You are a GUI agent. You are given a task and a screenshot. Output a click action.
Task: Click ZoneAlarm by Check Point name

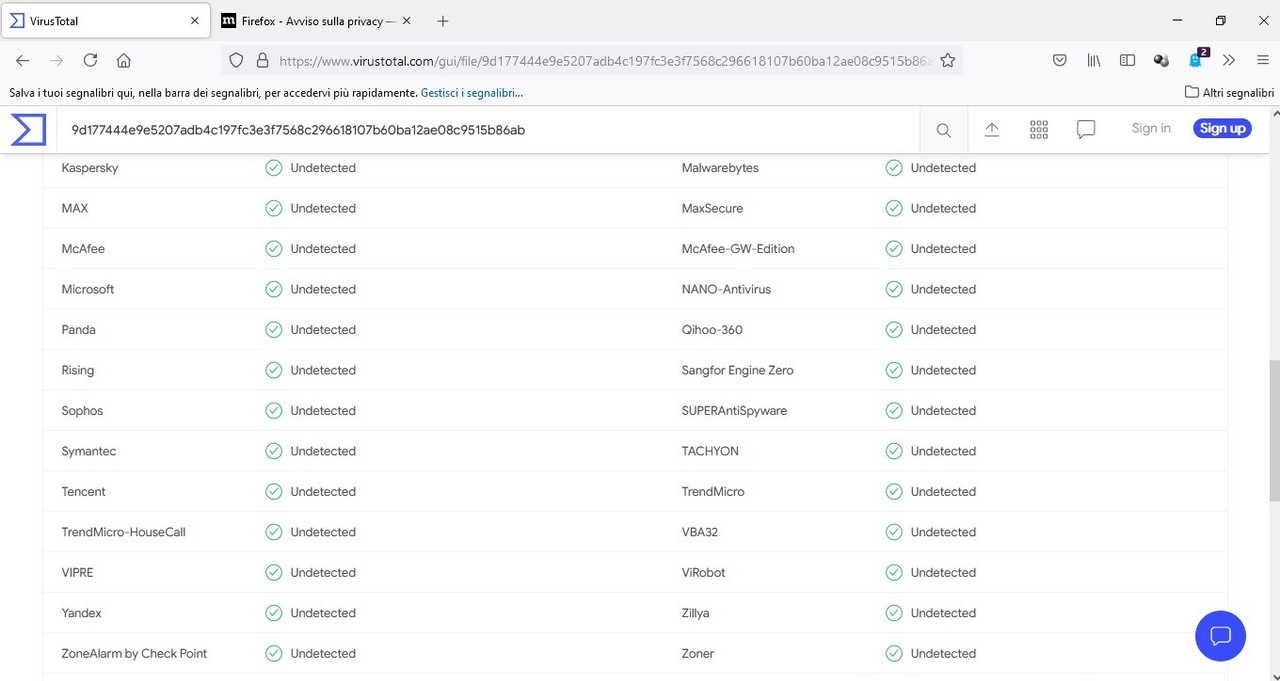134,653
